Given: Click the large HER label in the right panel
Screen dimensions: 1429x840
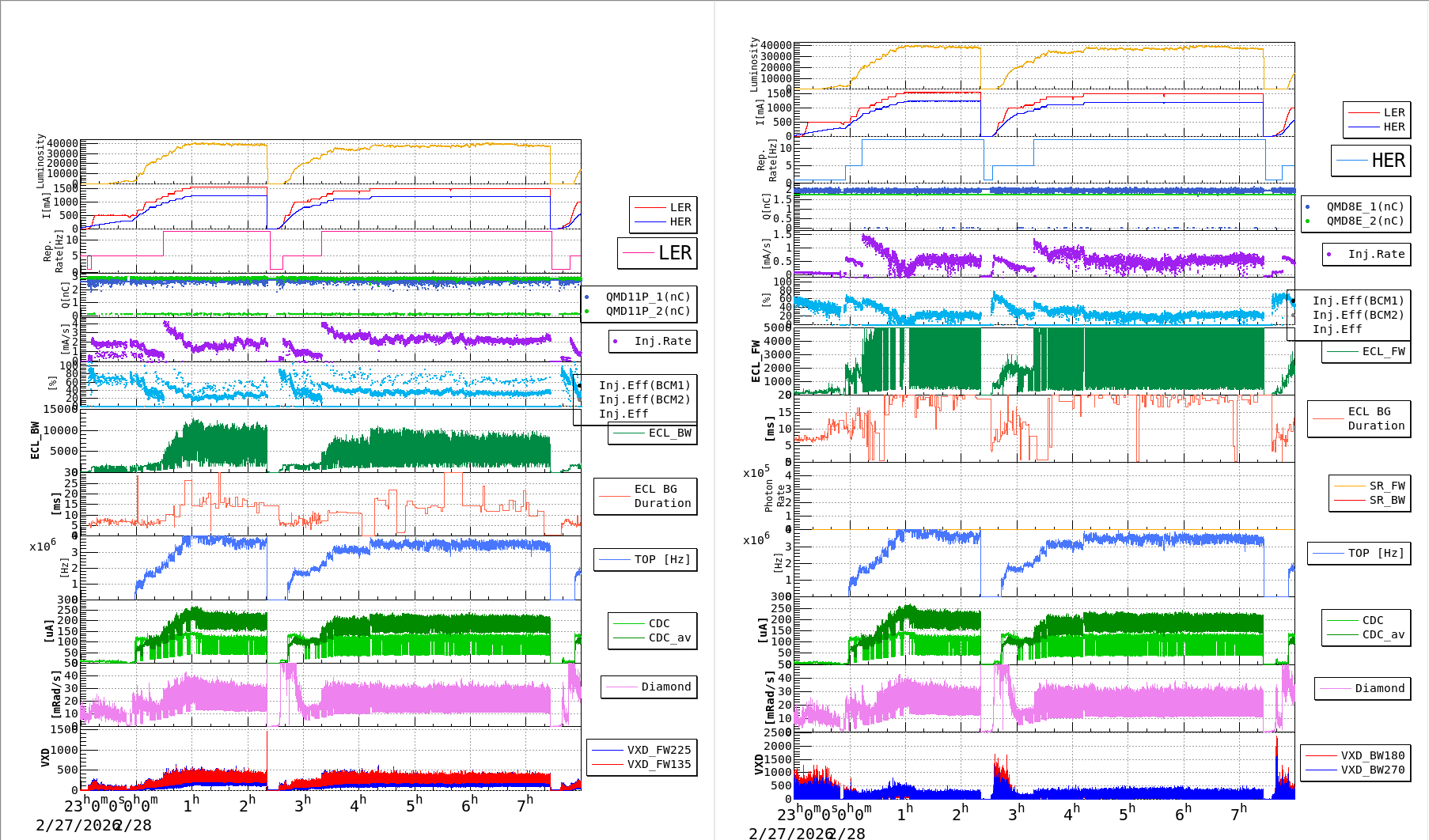Looking at the screenshot, I should click(x=1388, y=161).
